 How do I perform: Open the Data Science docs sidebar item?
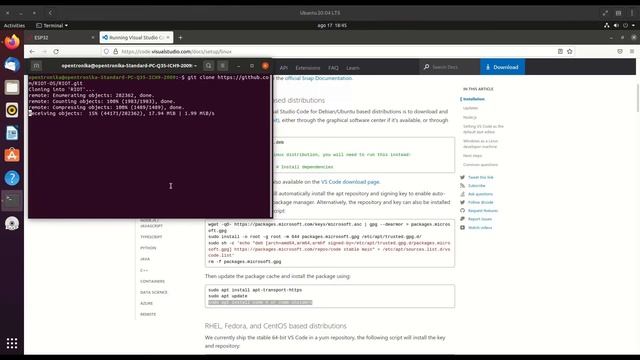click(153, 292)
